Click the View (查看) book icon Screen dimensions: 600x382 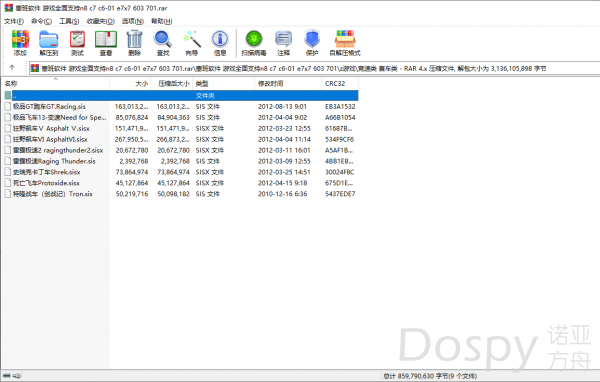coord(106,39)
